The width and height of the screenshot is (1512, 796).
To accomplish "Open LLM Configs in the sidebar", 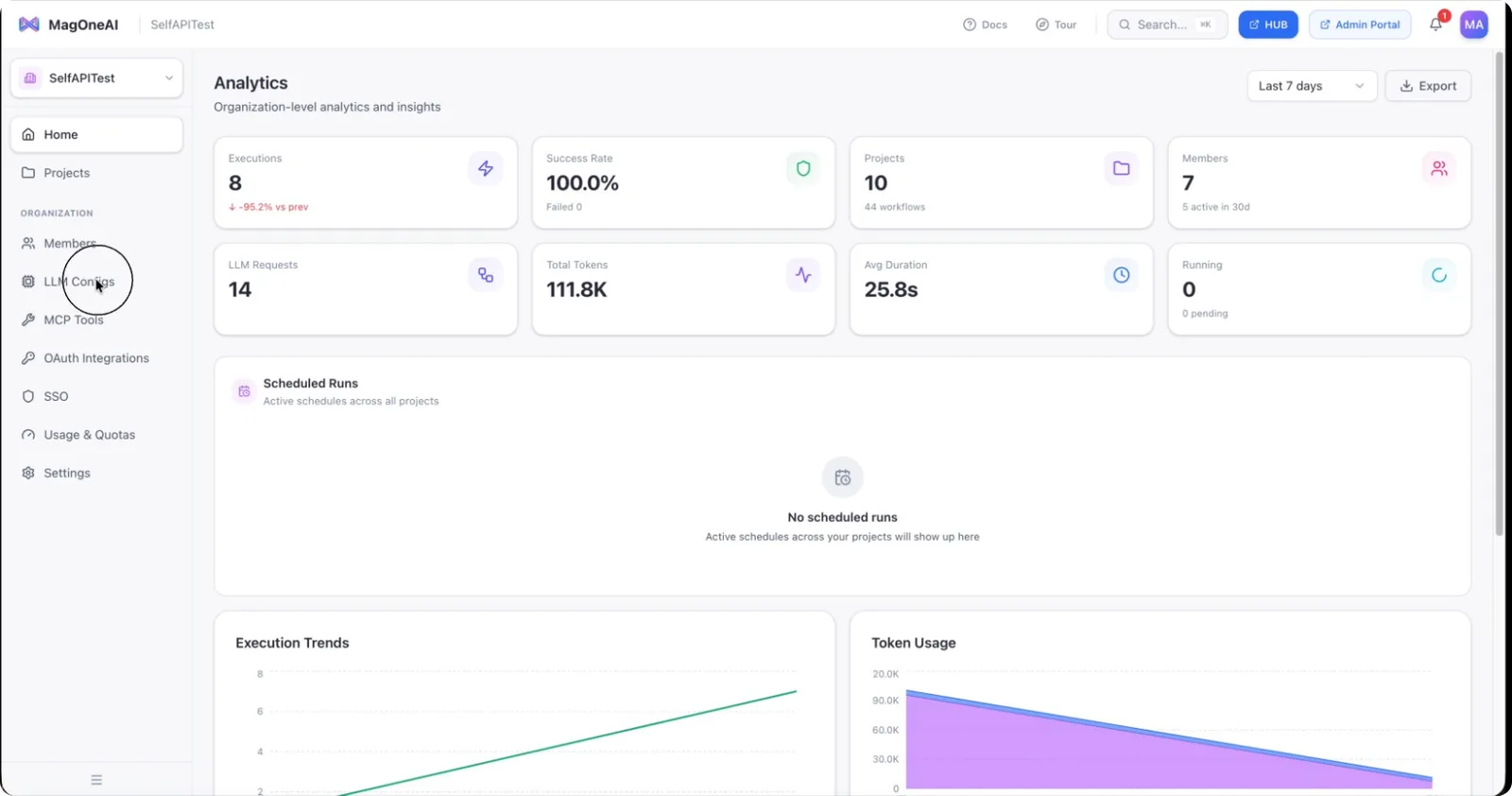I will coord(96,282).
